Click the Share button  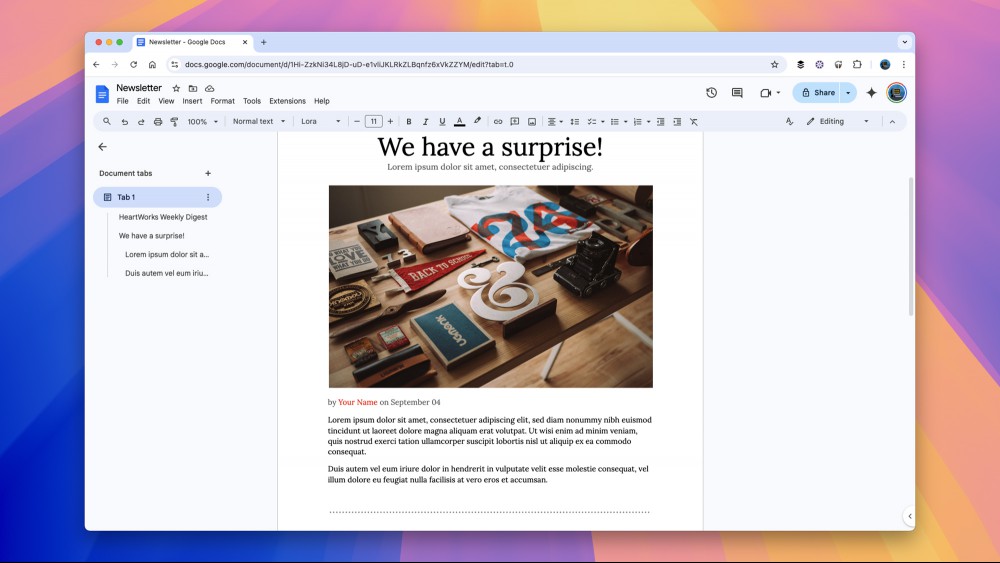pyautogui.click(x=818, y=92)
